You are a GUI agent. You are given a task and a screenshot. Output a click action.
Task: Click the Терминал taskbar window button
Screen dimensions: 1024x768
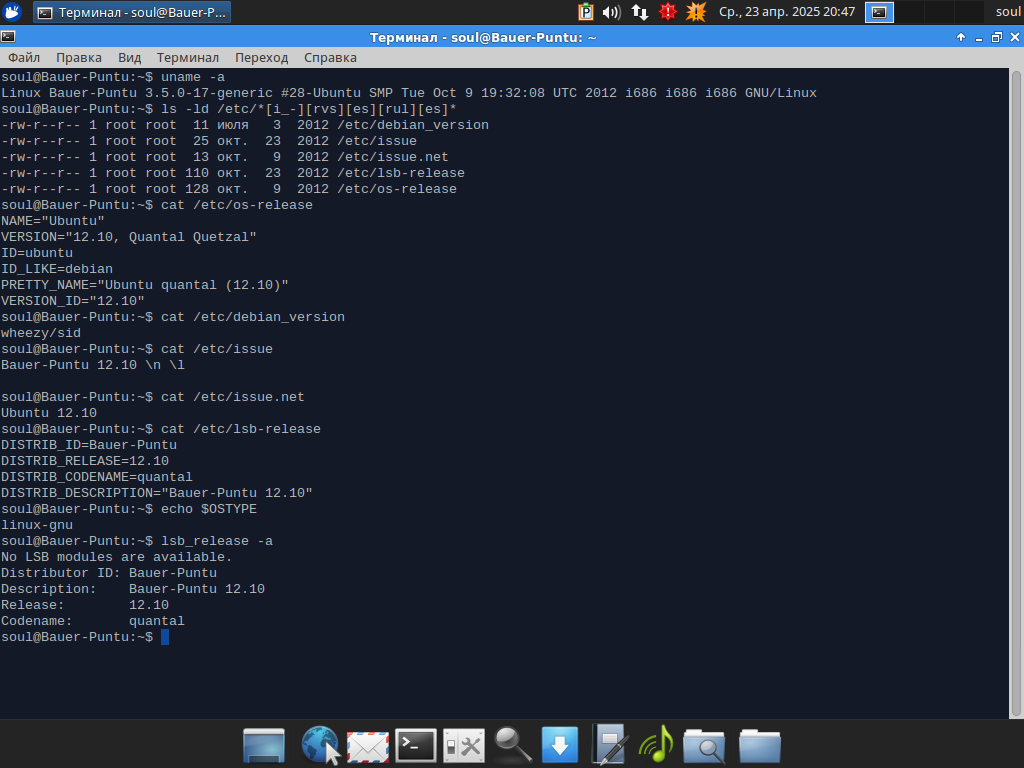[132, 12]
